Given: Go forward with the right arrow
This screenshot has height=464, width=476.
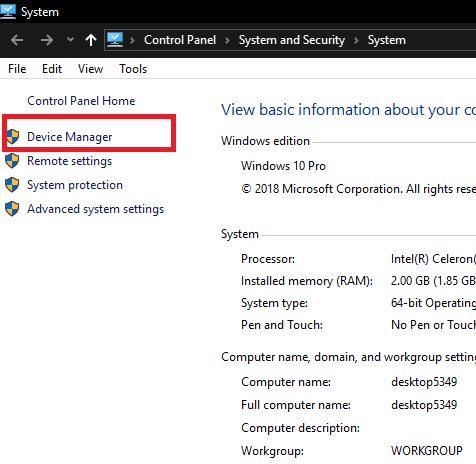Looking at the screenshot, I should [47, 40].
